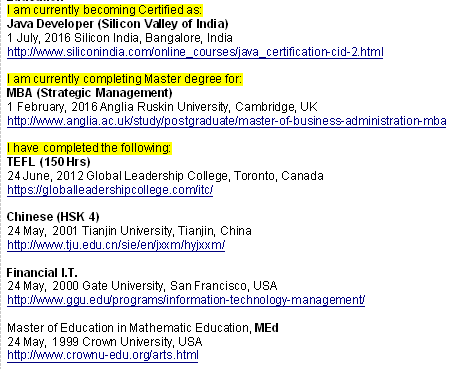Click the highlighted 'currently completing Master degree for' text
473x369 pixels.
[x=137, y=79]
